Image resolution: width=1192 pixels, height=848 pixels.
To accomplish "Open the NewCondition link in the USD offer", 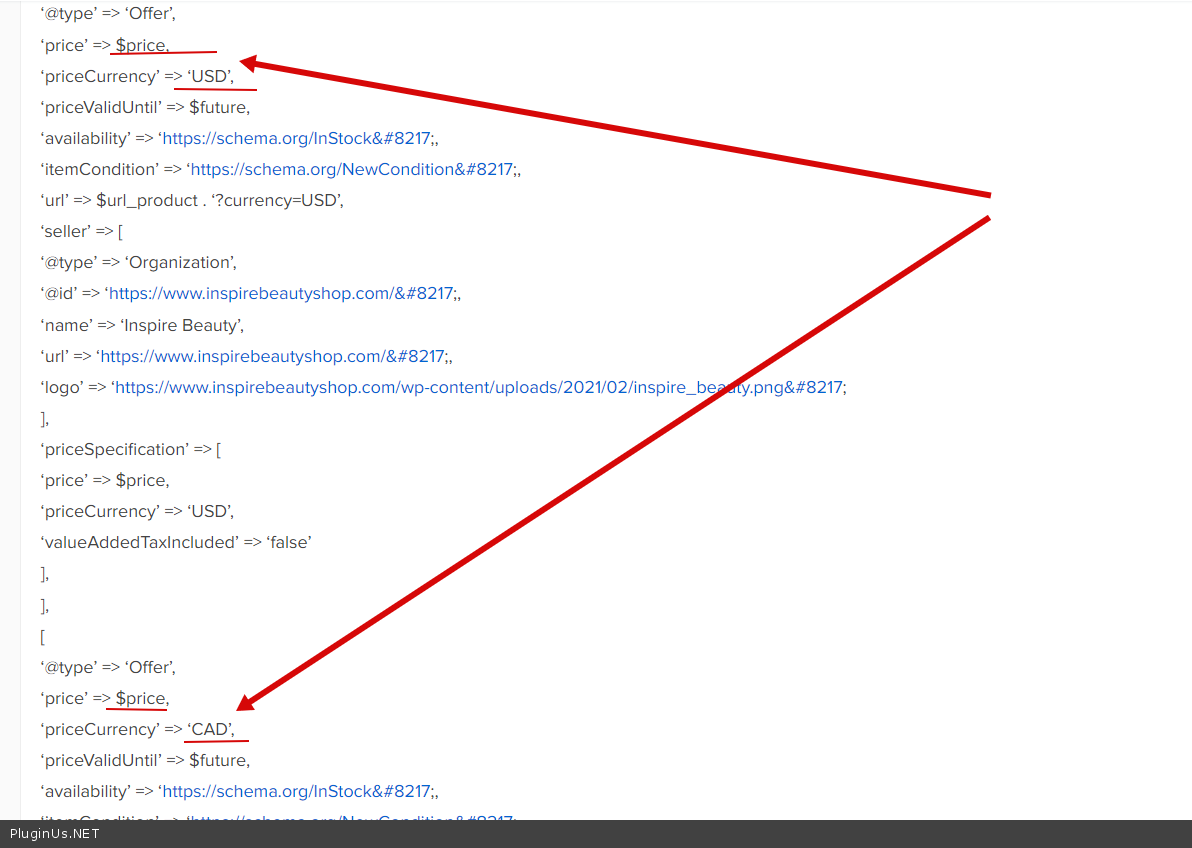I will (x=350, y=169).
